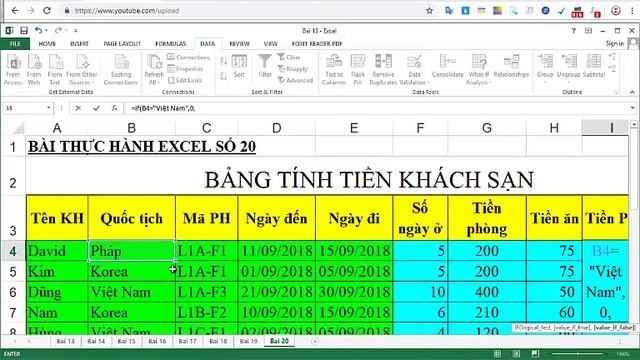640x360 pixels.
Task: Switch to Page Layout view
Action: (516, 354)
